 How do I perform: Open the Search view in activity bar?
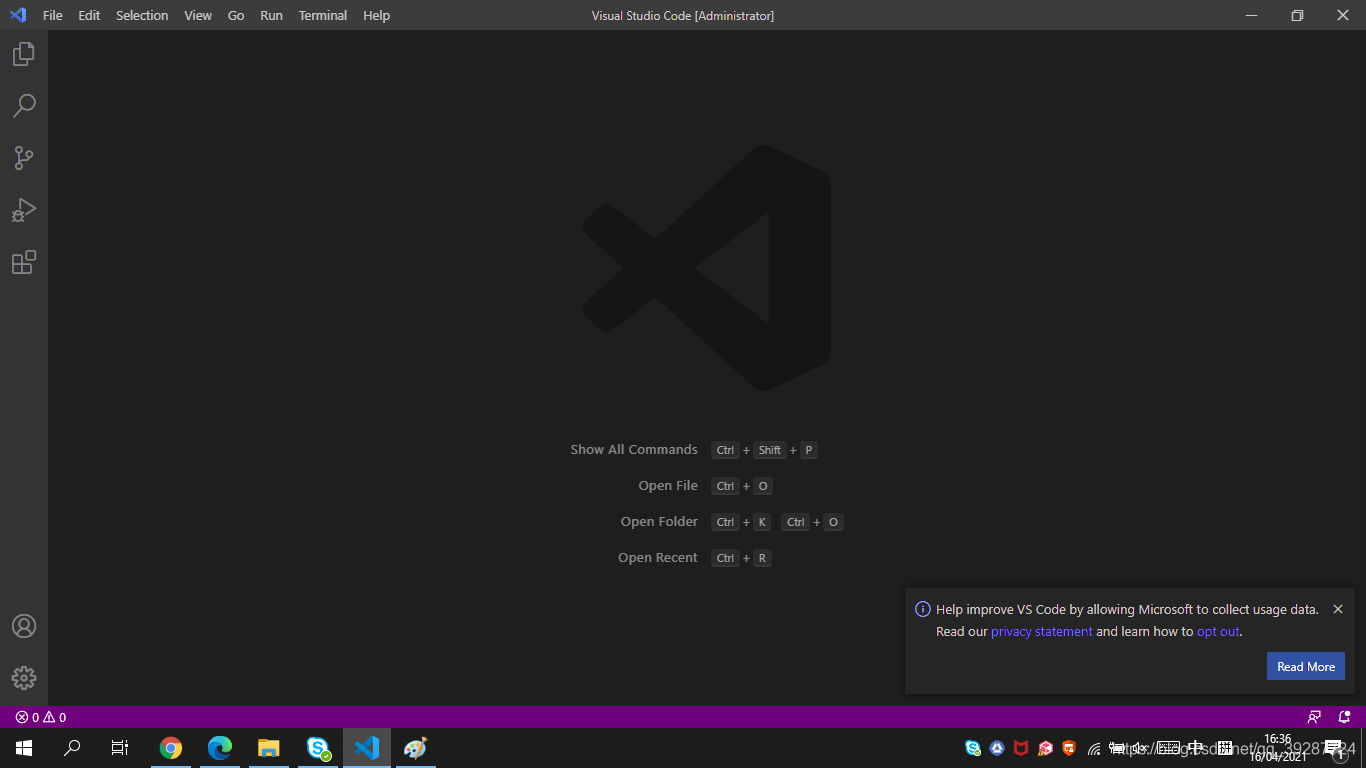click(x=24, y=106)
